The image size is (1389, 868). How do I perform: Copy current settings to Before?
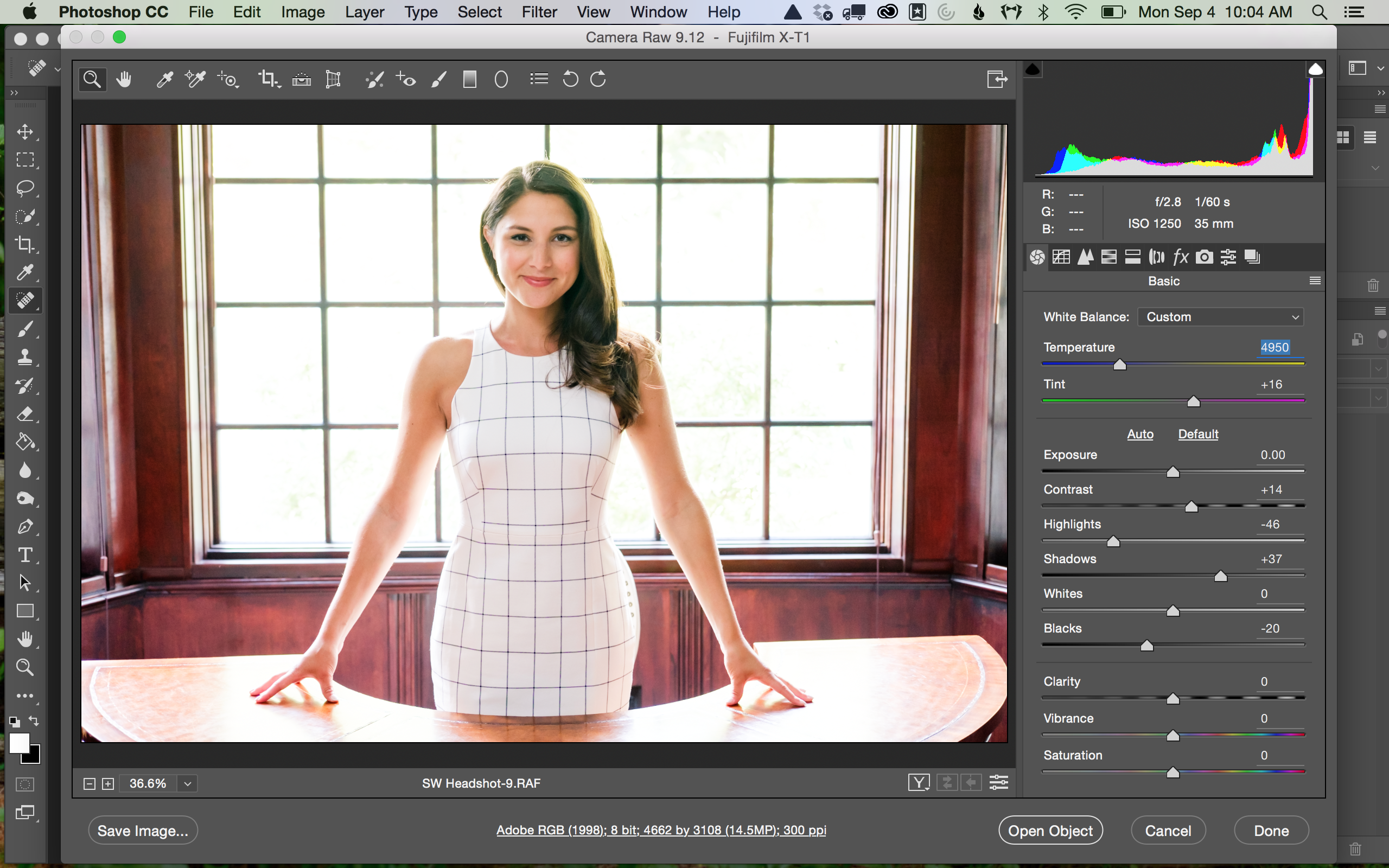pos(971,782)
